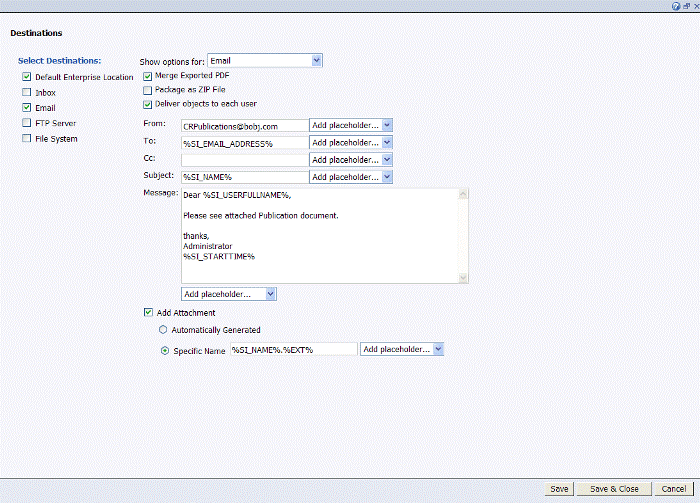The height and width of the screenshot is (503, 700).
Task: Click the Save & Close button
Action: point(614,489)
